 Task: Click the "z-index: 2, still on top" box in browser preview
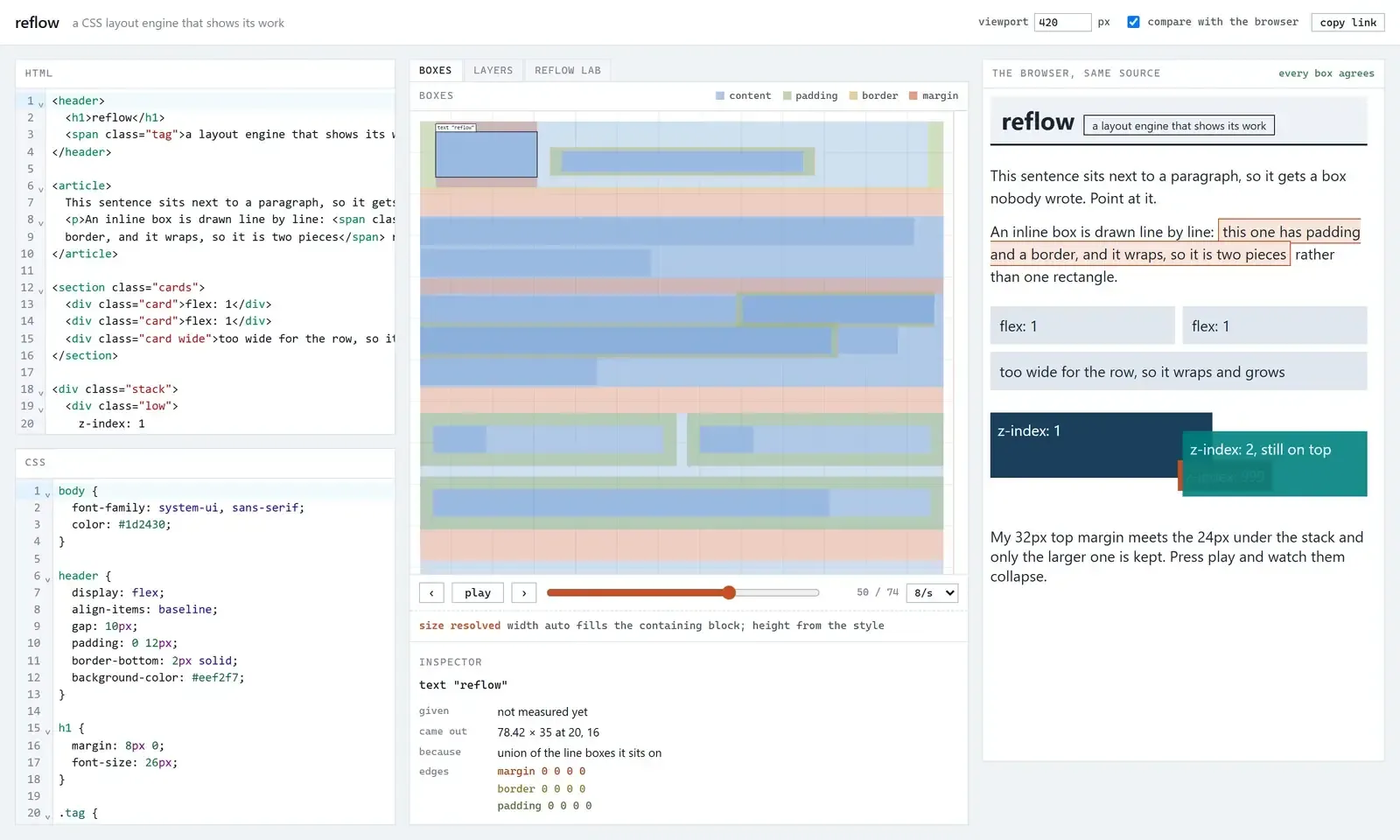(x=1274, y=464)
